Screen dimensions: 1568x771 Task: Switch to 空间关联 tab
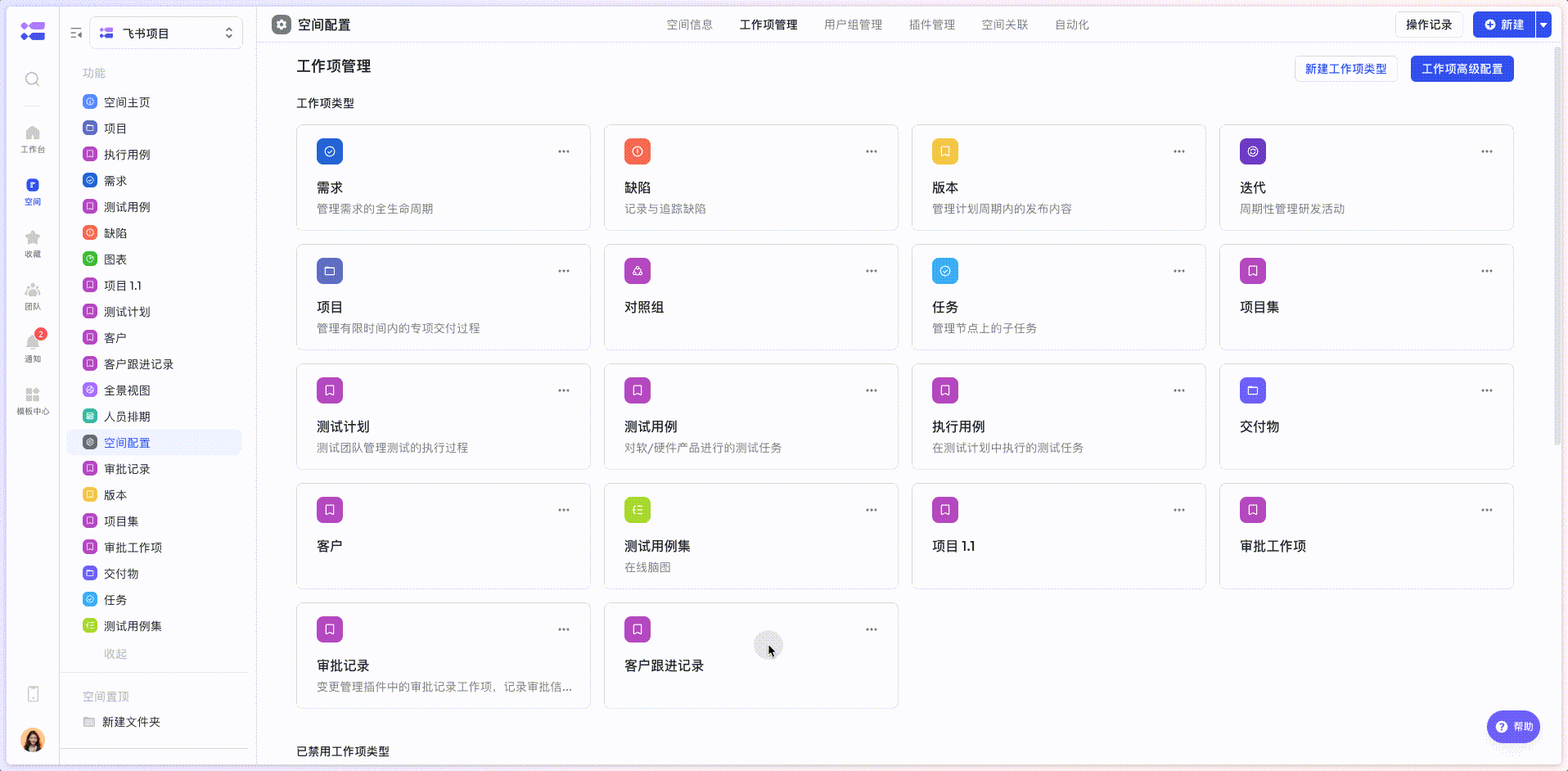1005,25
